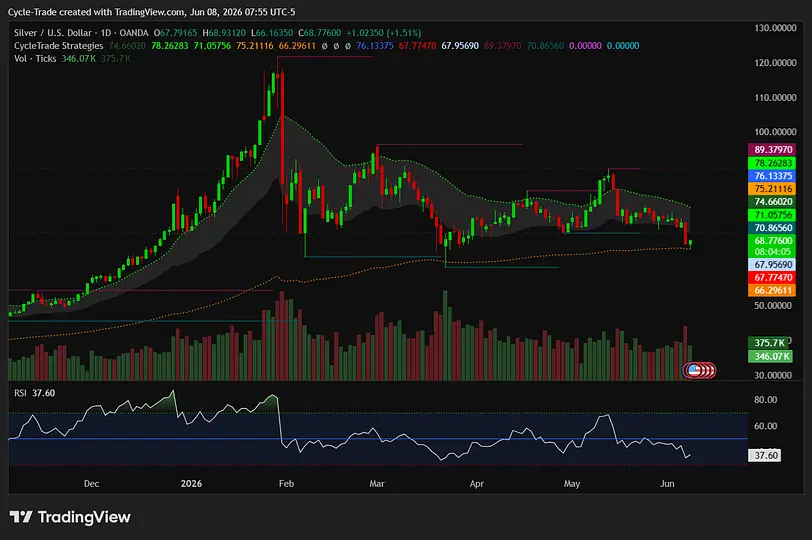
Task: Select magenta legend value 0.00000
Action: pyautogui.click(x=585, y=46)
